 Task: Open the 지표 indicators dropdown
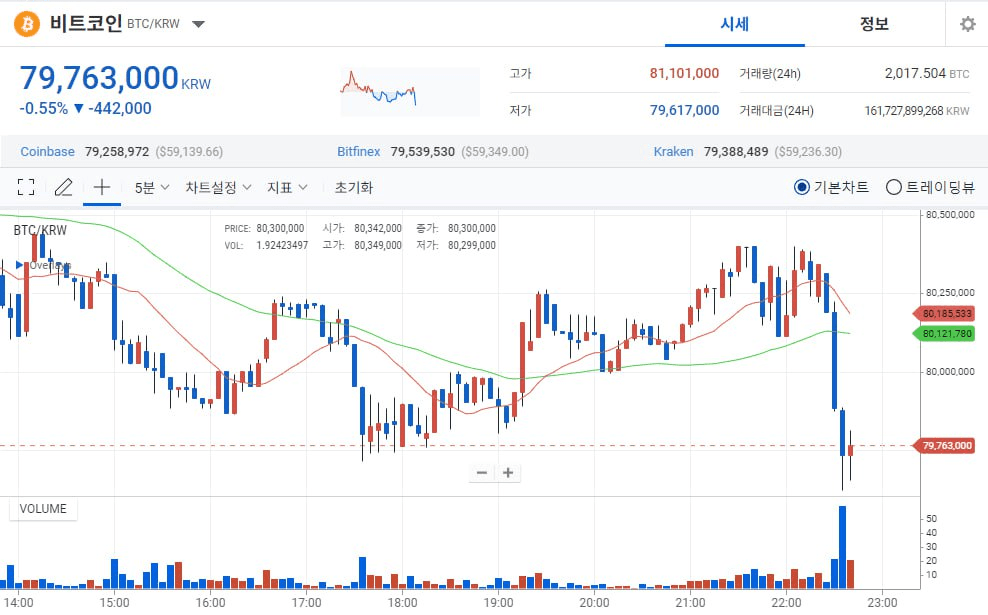[287, 187]
